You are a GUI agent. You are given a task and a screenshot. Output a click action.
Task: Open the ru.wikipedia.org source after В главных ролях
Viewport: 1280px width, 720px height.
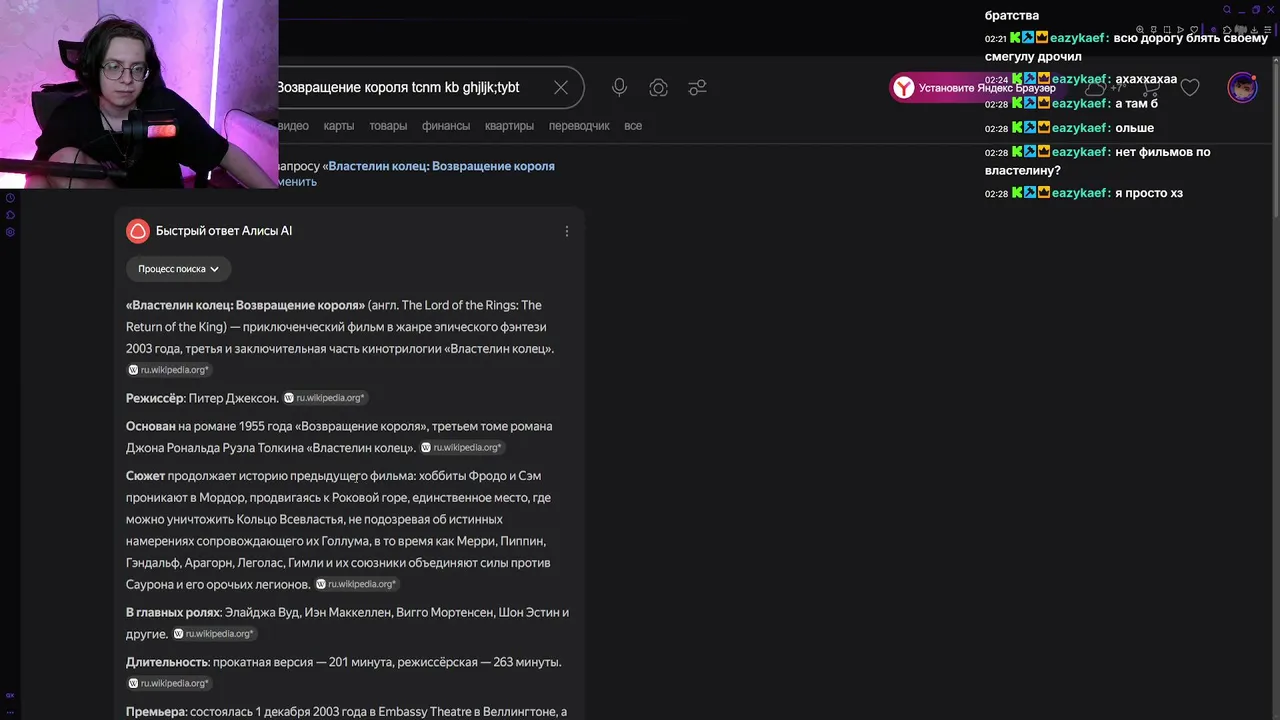point(214,634)
